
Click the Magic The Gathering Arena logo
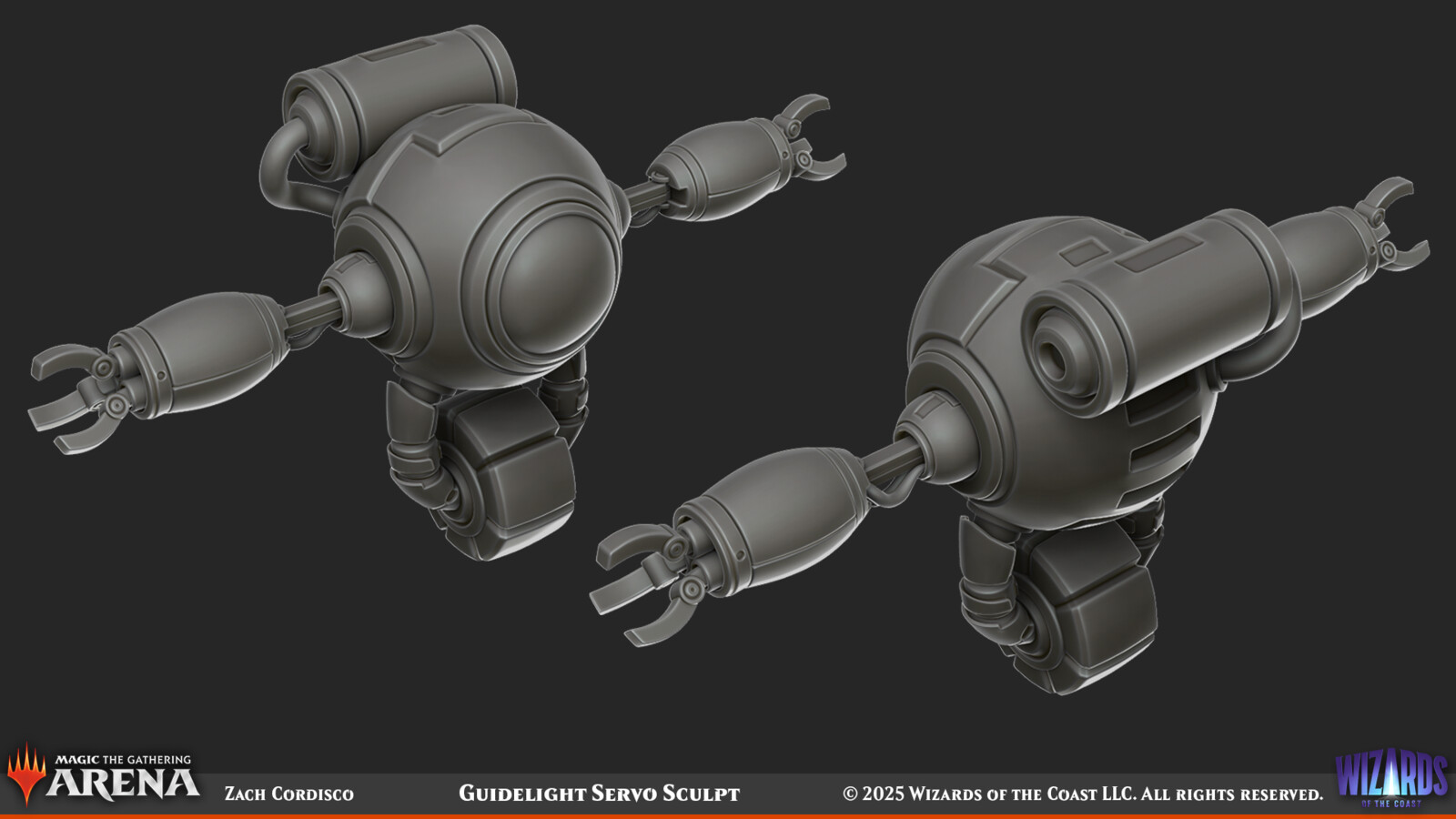103,775
